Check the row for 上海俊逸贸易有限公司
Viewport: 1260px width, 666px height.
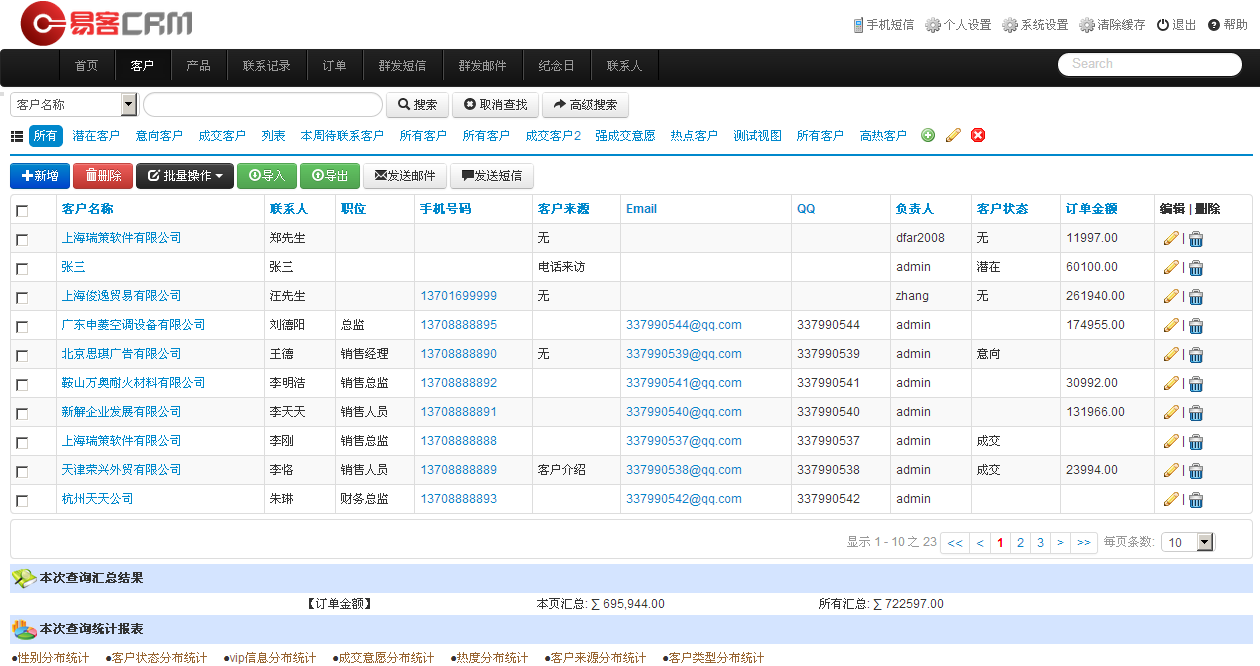(22, 297)
